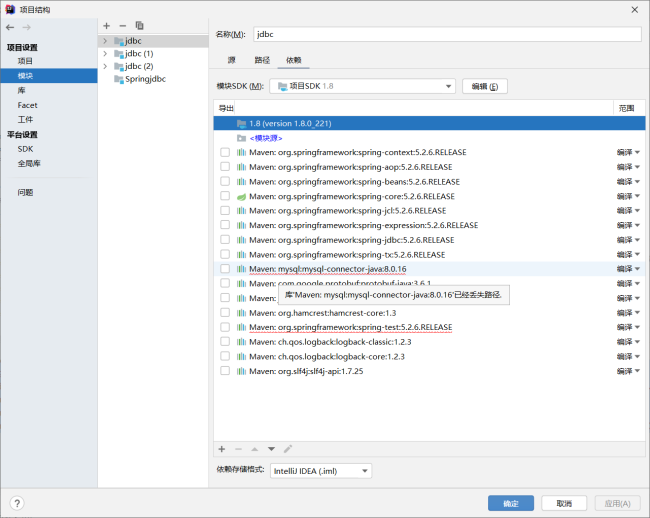
Task: Toggle export checkbox for spring-aop
Action: point(225,167)
